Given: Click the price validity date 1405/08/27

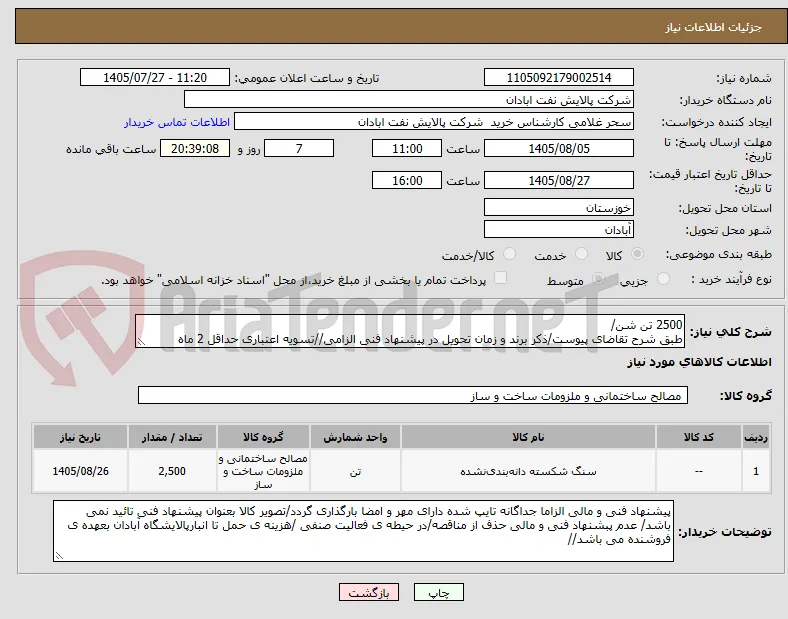Looking at the screenshot, I should [558, 180].
